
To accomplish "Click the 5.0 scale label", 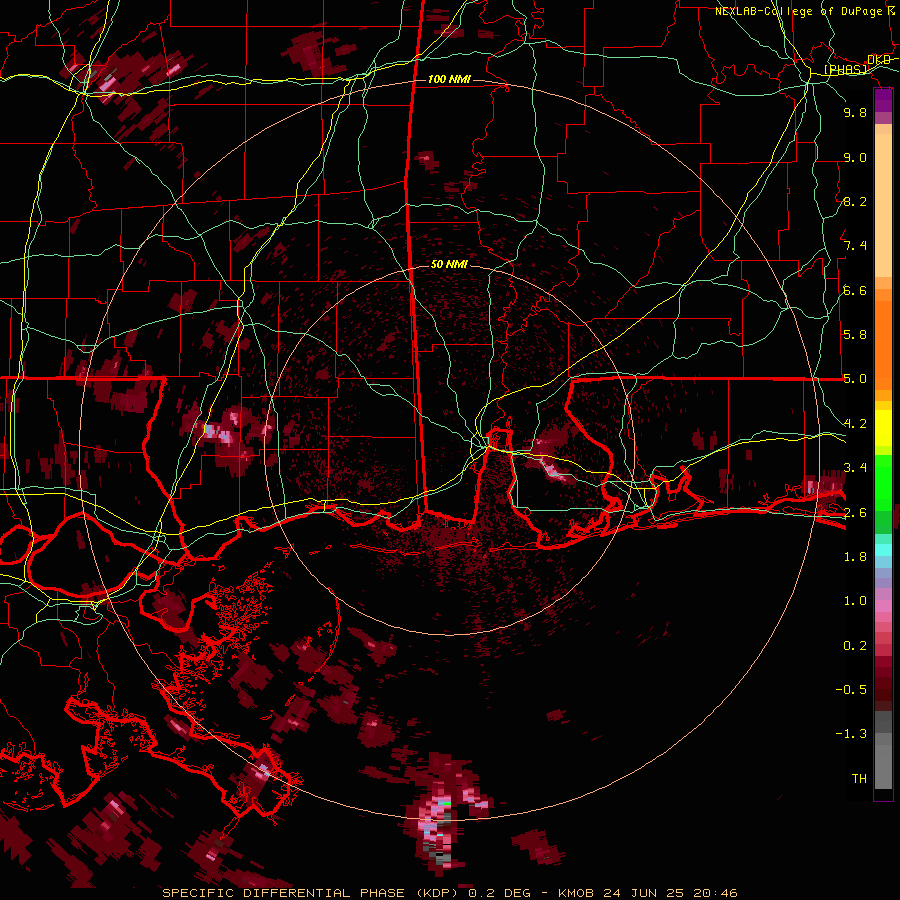I will click(x=855, y=379).
